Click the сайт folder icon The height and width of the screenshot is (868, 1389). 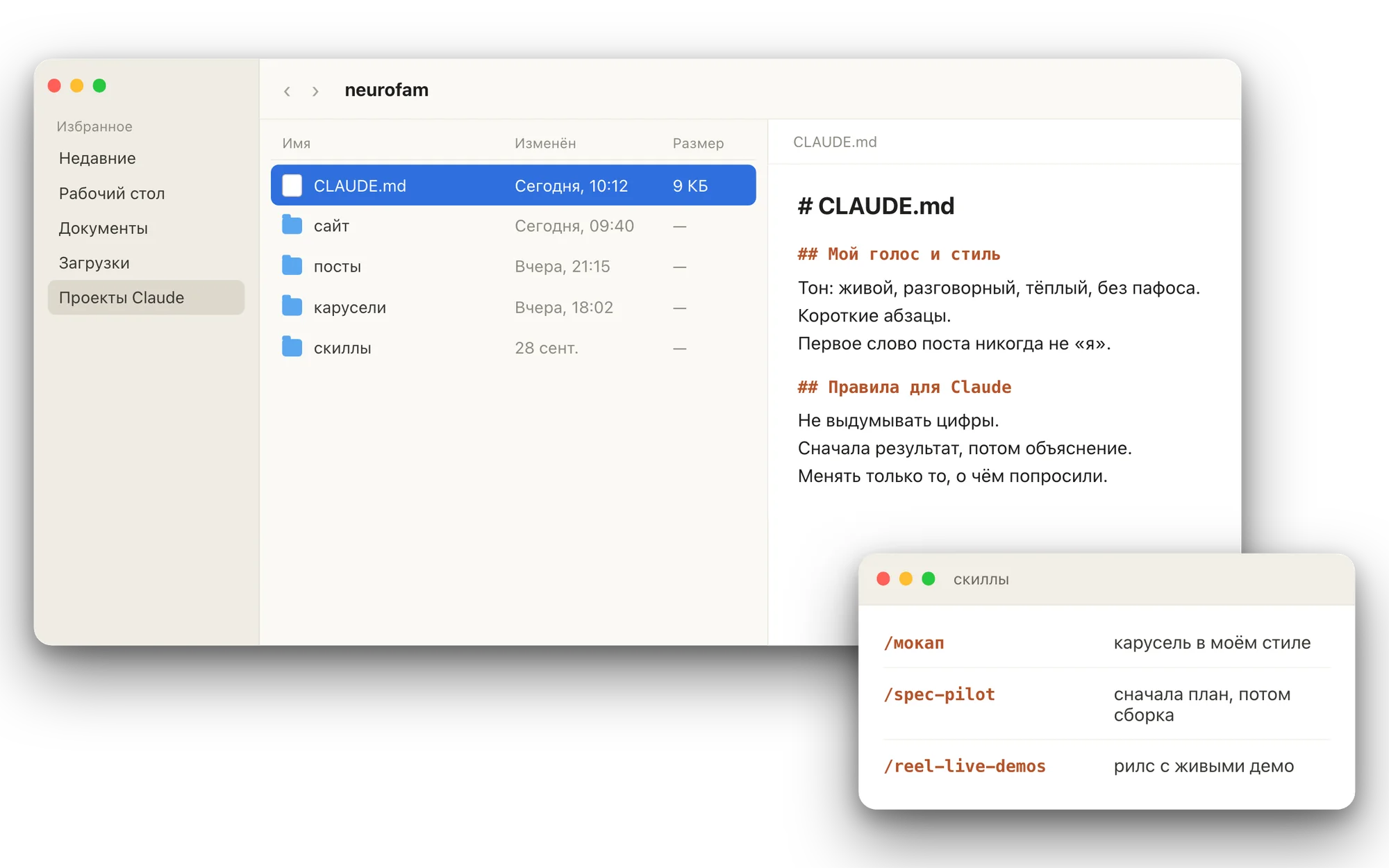pos(292,226)
